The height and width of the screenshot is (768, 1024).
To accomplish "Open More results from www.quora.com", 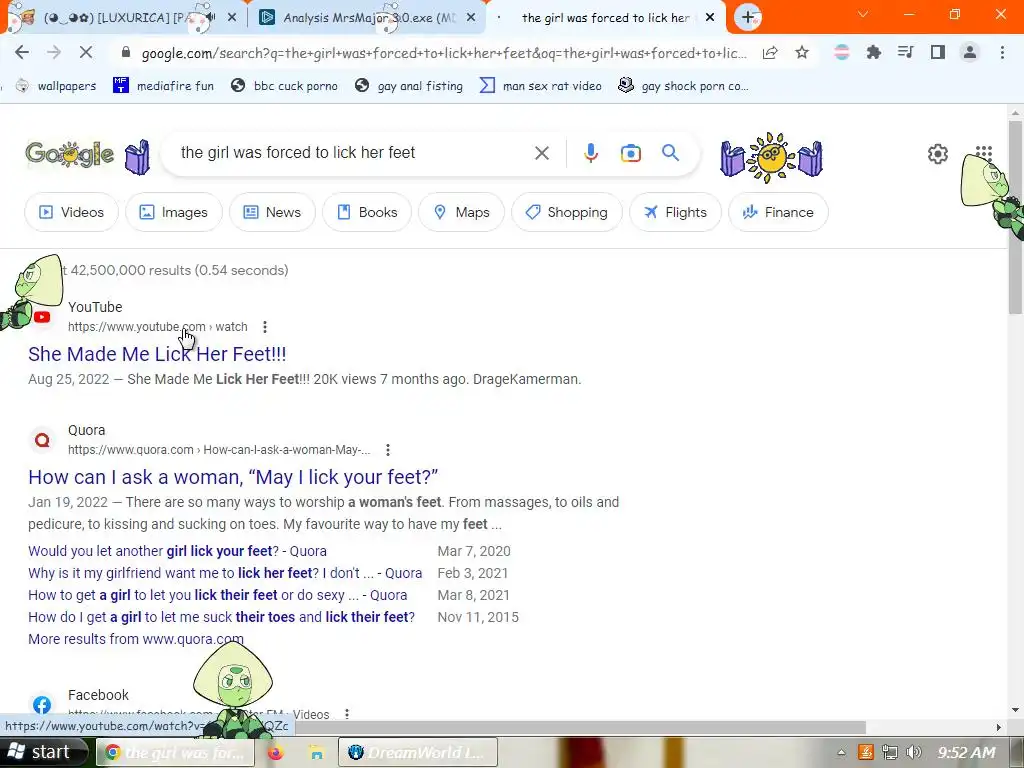I will pos(136,639).
